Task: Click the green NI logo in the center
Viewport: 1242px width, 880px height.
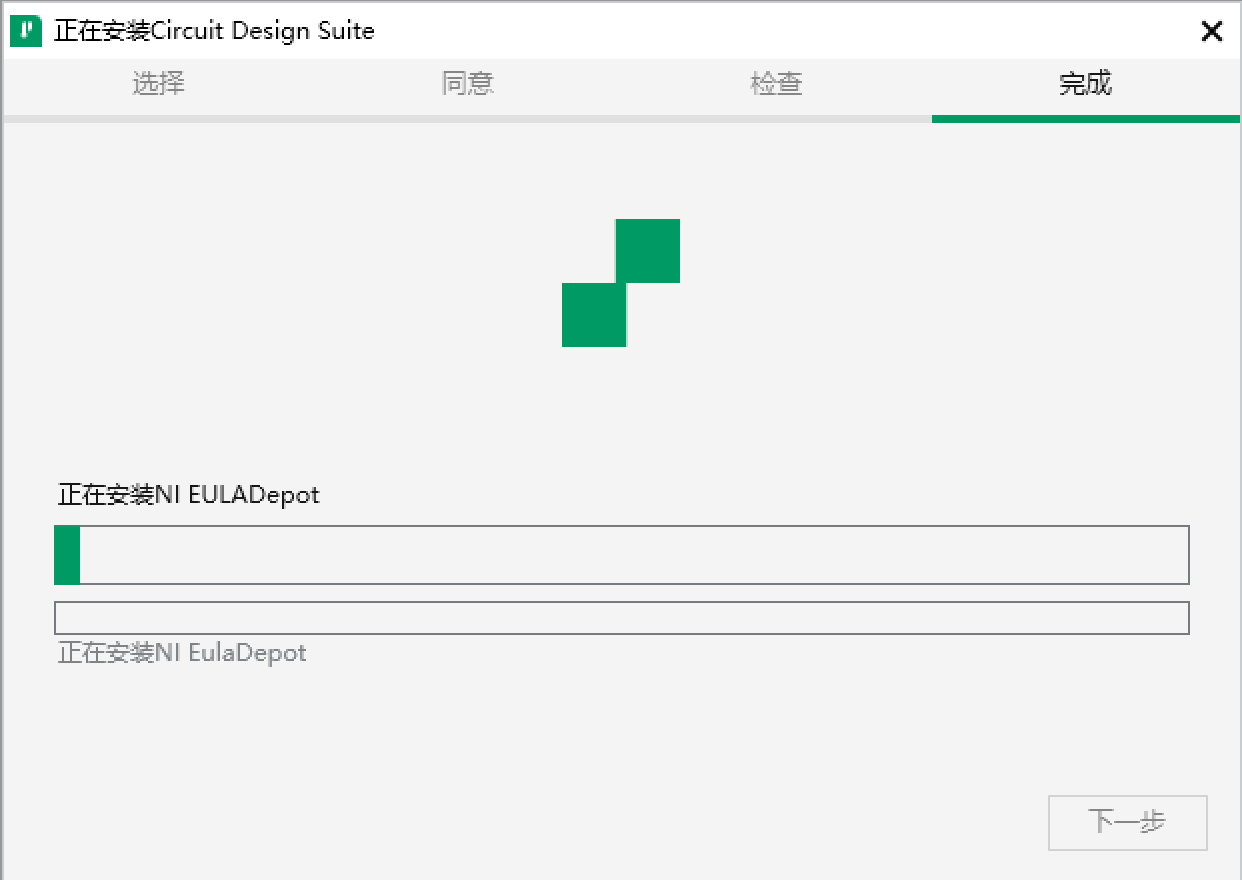Action: click(x=621, y=283)
